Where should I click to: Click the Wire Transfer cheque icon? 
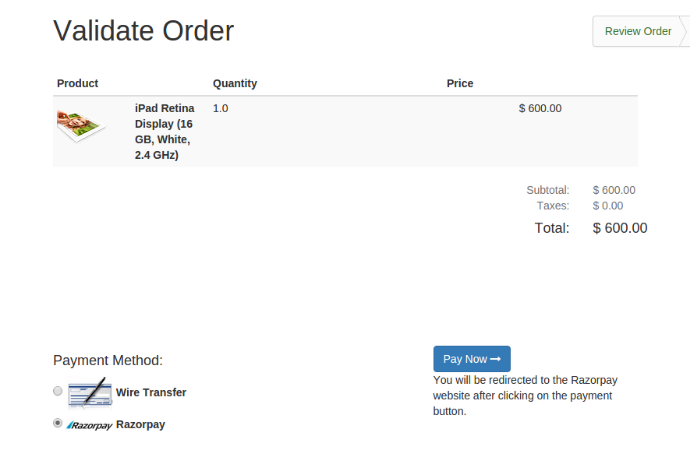(x=90, y=391)
